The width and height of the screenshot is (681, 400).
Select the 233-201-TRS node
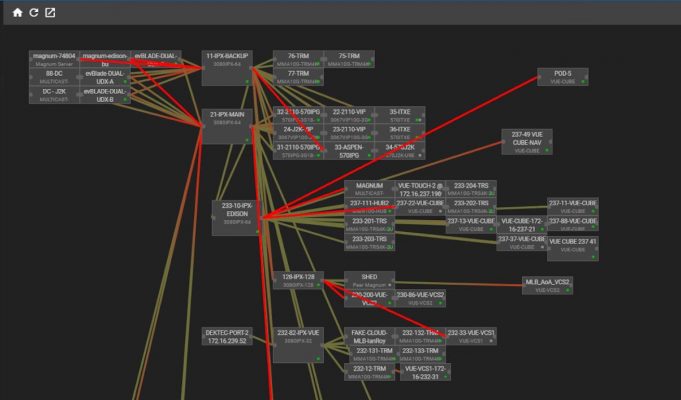(370, 225)
